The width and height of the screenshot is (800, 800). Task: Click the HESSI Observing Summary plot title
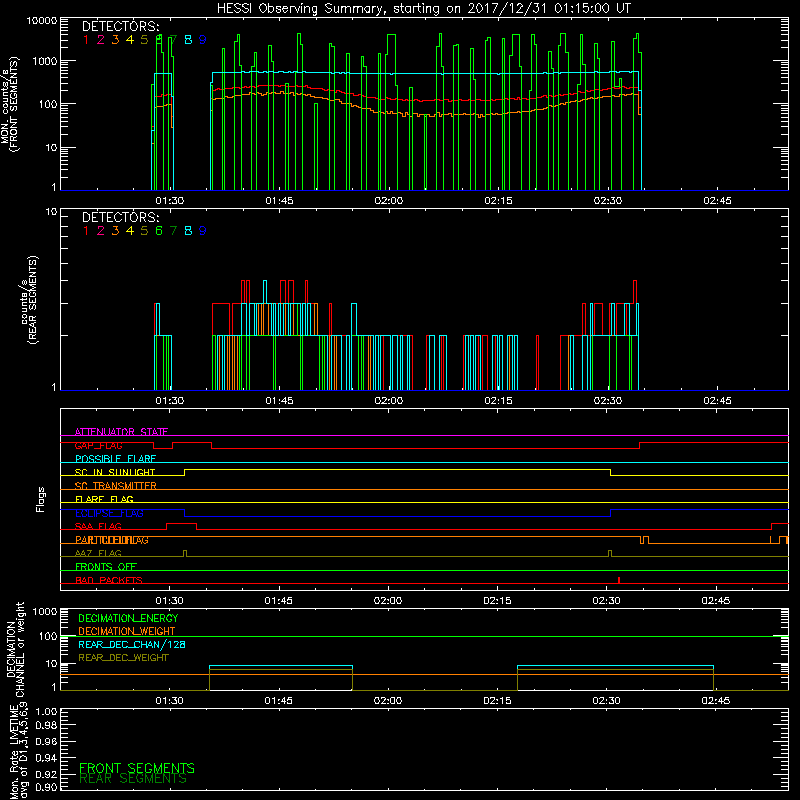pos(423,8)
